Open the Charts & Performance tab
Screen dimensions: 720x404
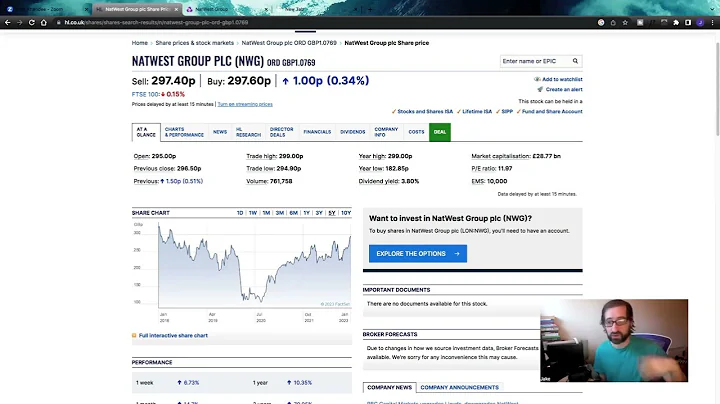coord(184,132)
